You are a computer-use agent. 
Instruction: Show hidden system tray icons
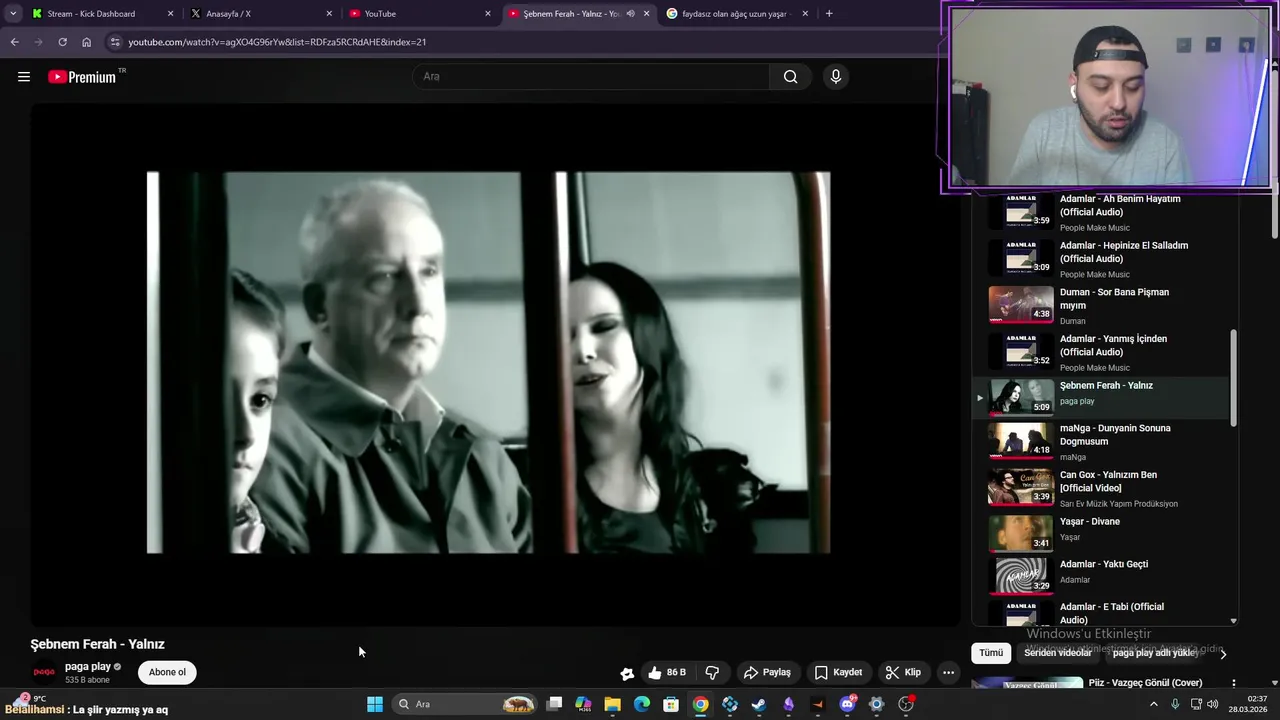tap(1153, 704)
